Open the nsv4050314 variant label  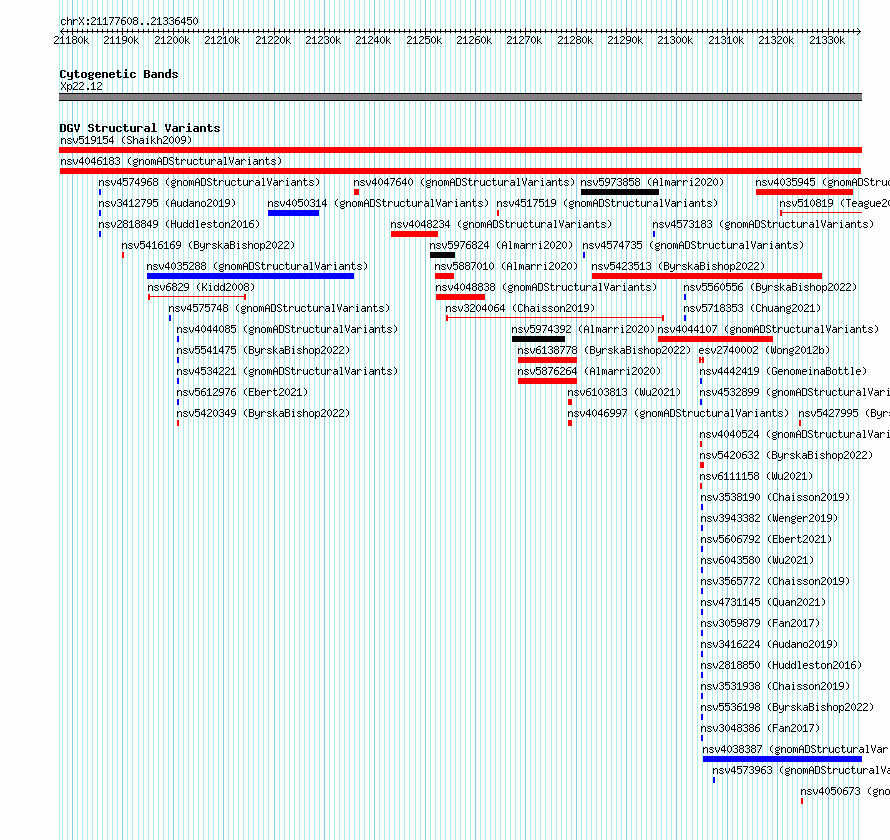[378, 203]
